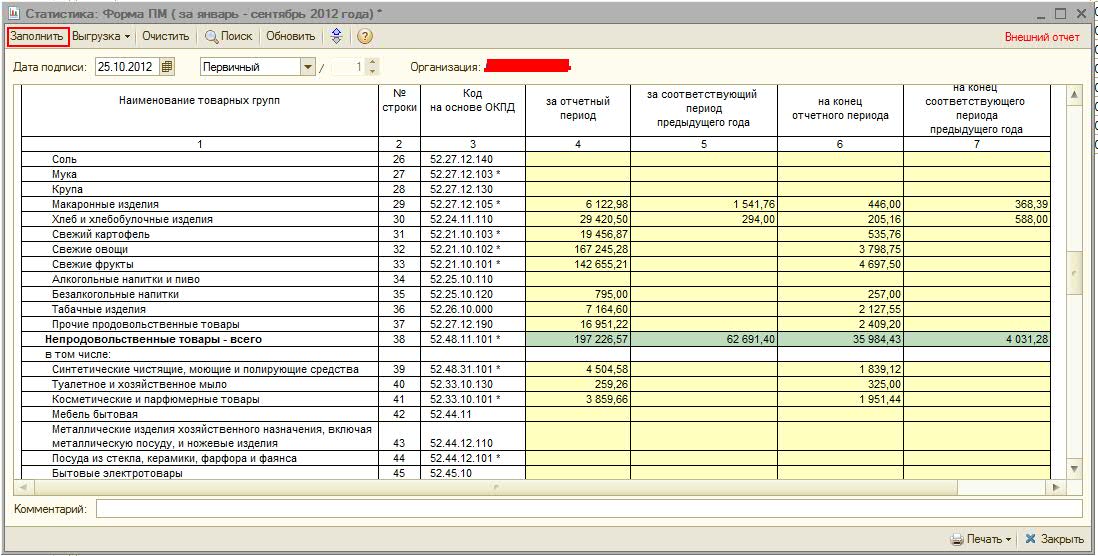
Task: Select cell 29 420,50 for Хлеб
Action: point(578,219)
